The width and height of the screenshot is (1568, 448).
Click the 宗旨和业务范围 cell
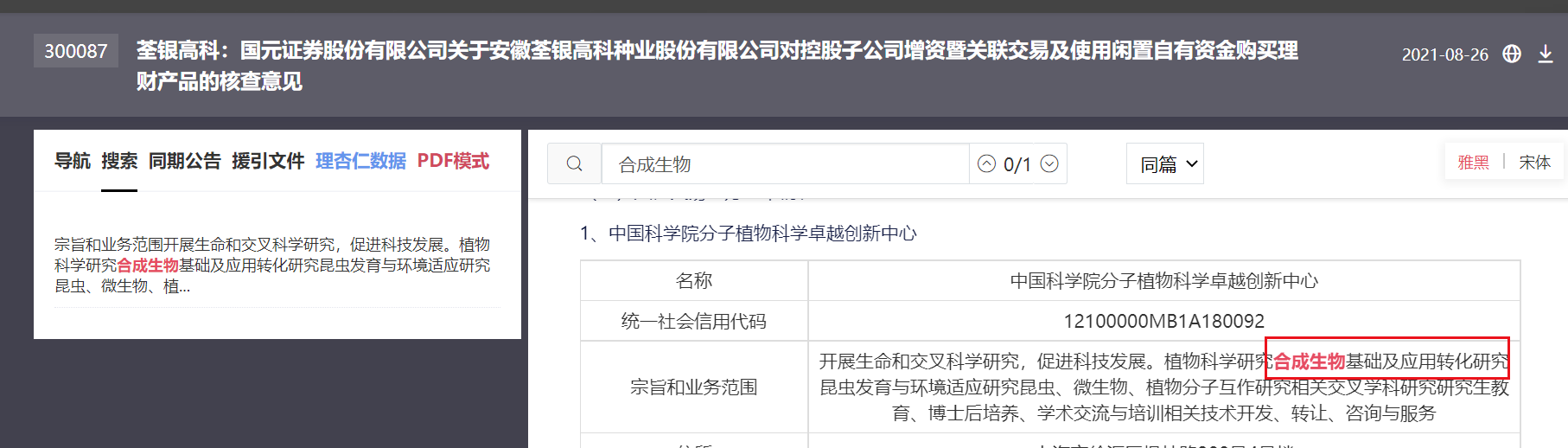tap(694, 387)
